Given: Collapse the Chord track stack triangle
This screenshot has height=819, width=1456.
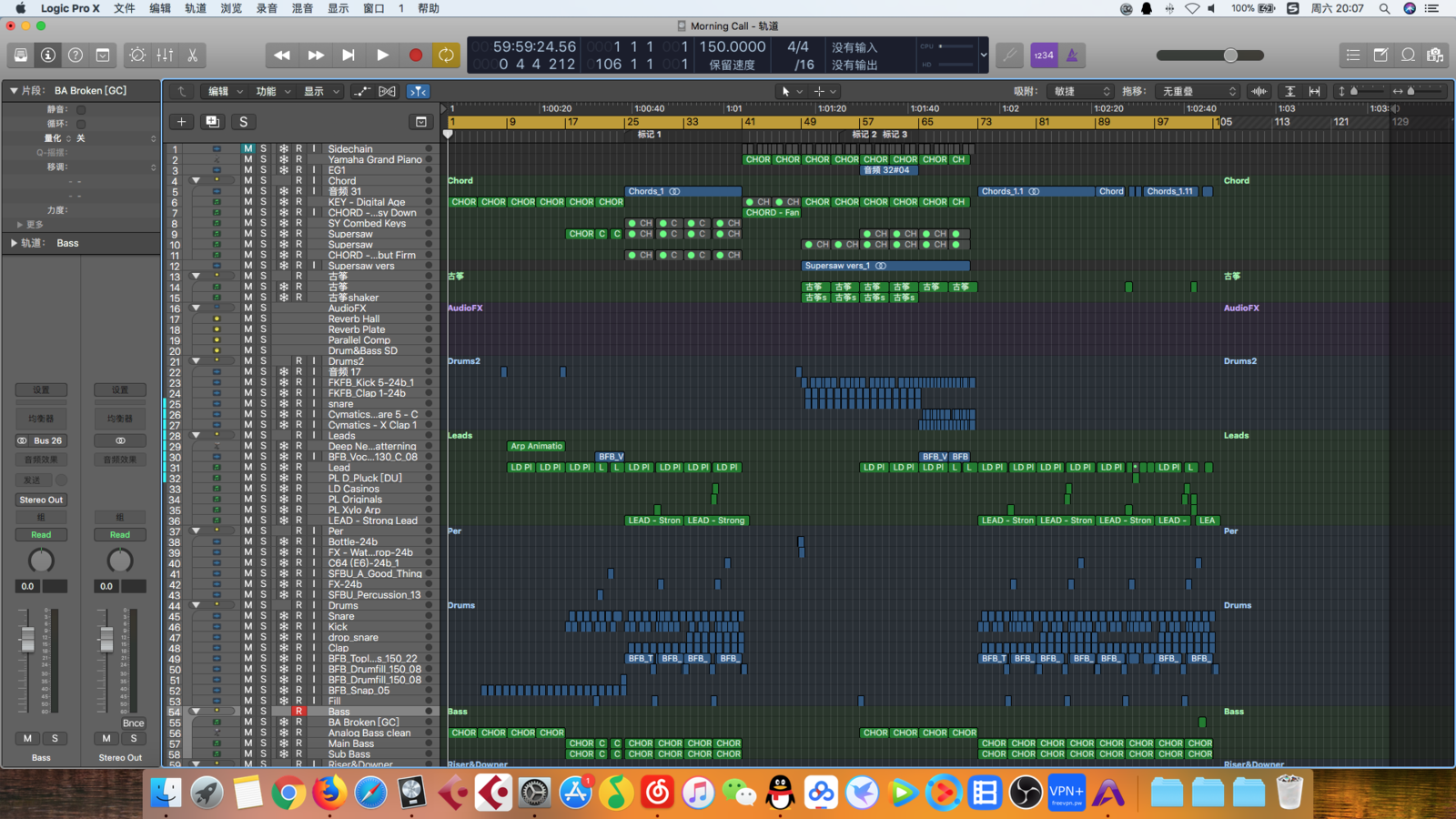Looking at the screenshot, I should [195, 180].
